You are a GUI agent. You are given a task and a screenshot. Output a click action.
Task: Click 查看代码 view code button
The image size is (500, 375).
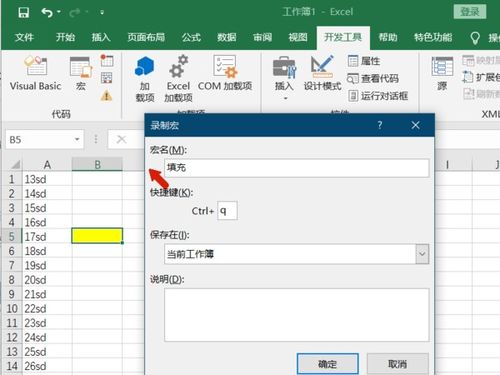click(x=373, y=79)
